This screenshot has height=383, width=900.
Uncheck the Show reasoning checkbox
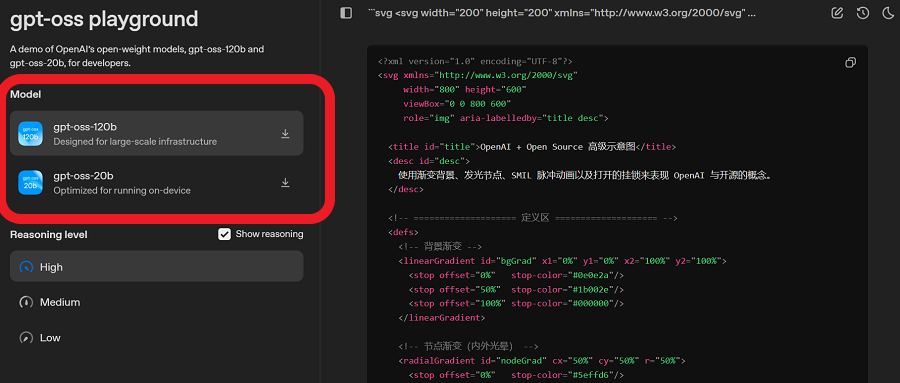(224, 234)
